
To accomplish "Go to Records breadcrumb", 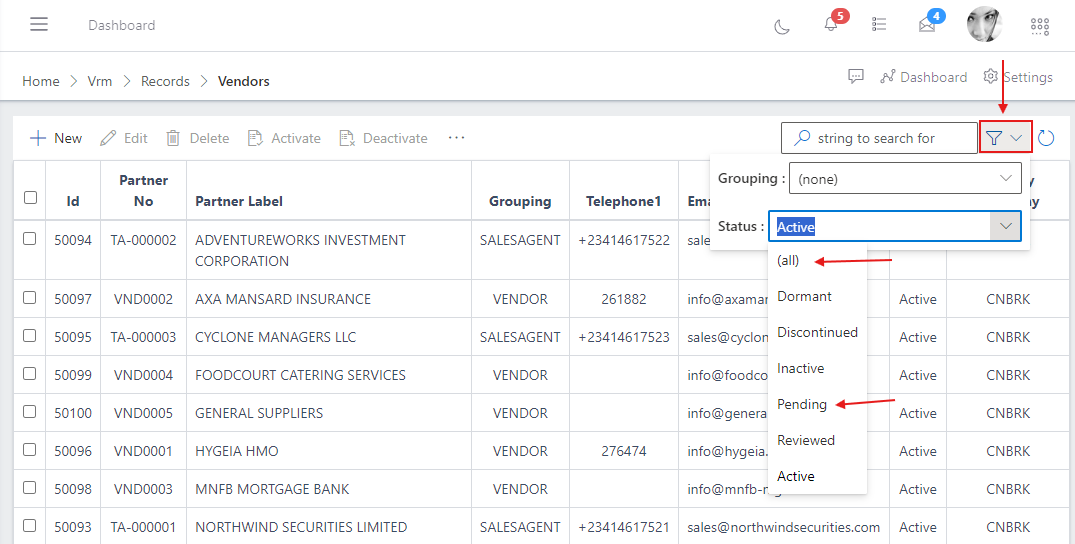I will coord(165,81).
